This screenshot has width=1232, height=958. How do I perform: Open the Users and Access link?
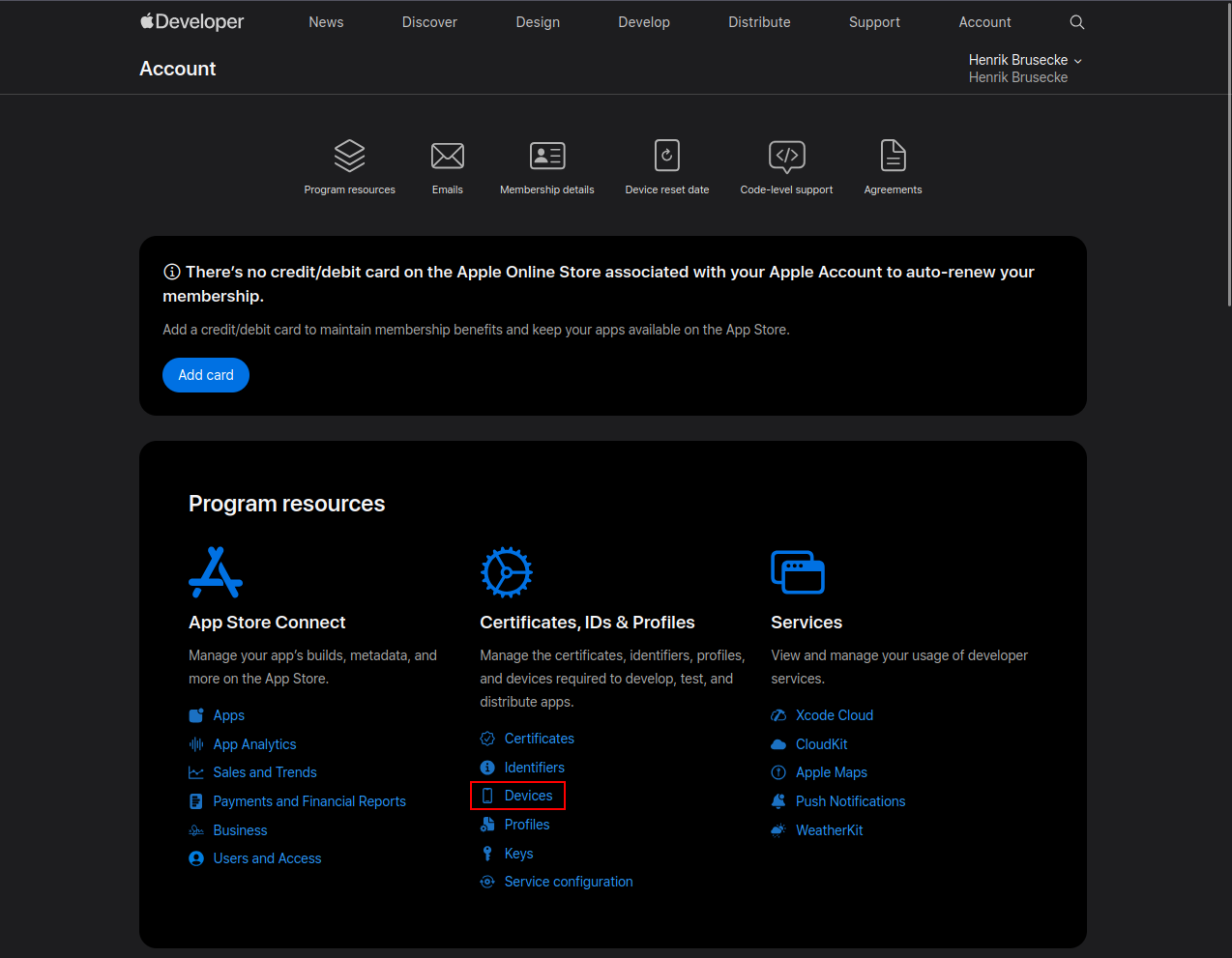267,858
